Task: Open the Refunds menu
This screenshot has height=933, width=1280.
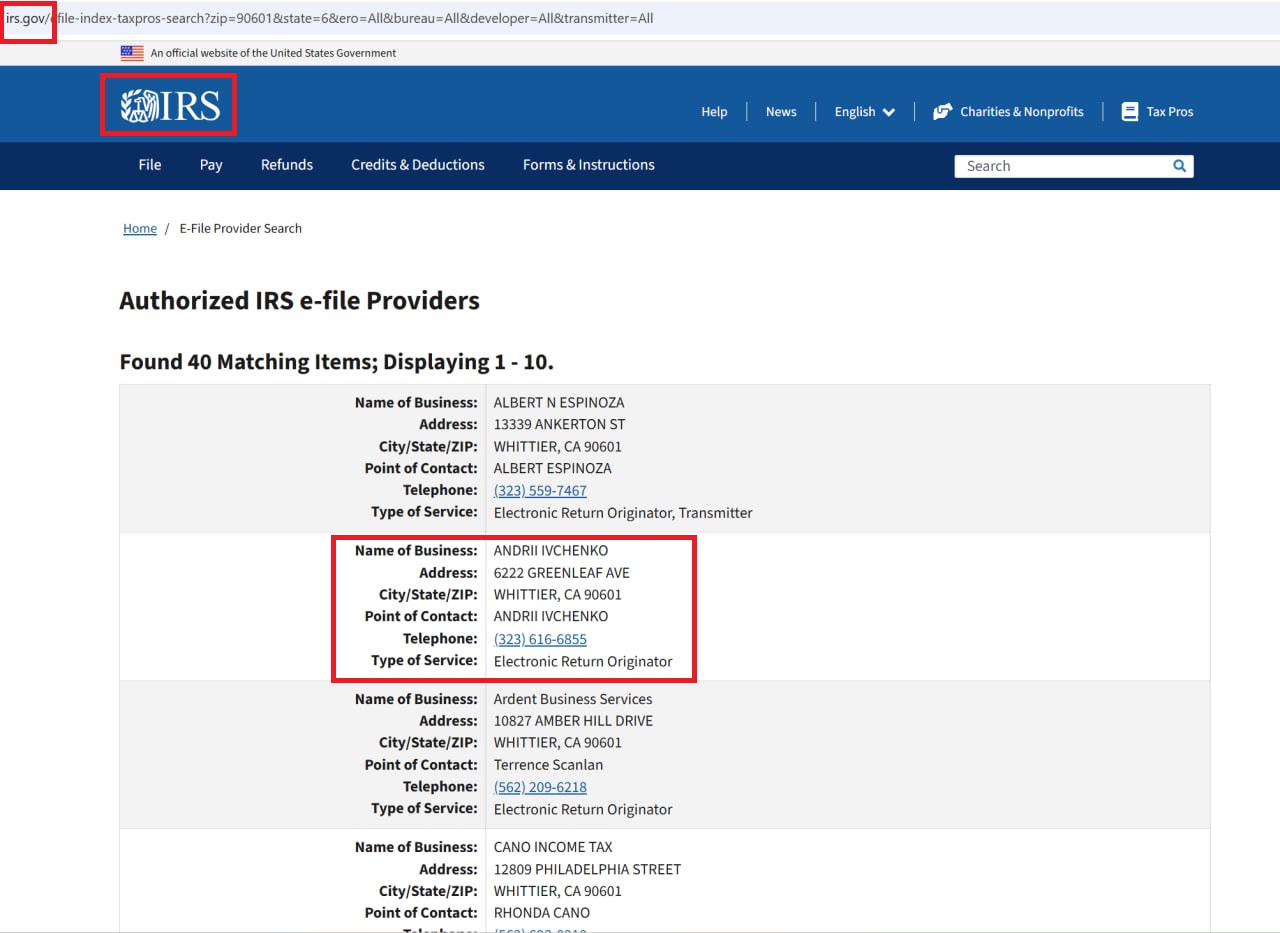Action: pos(287,165)
